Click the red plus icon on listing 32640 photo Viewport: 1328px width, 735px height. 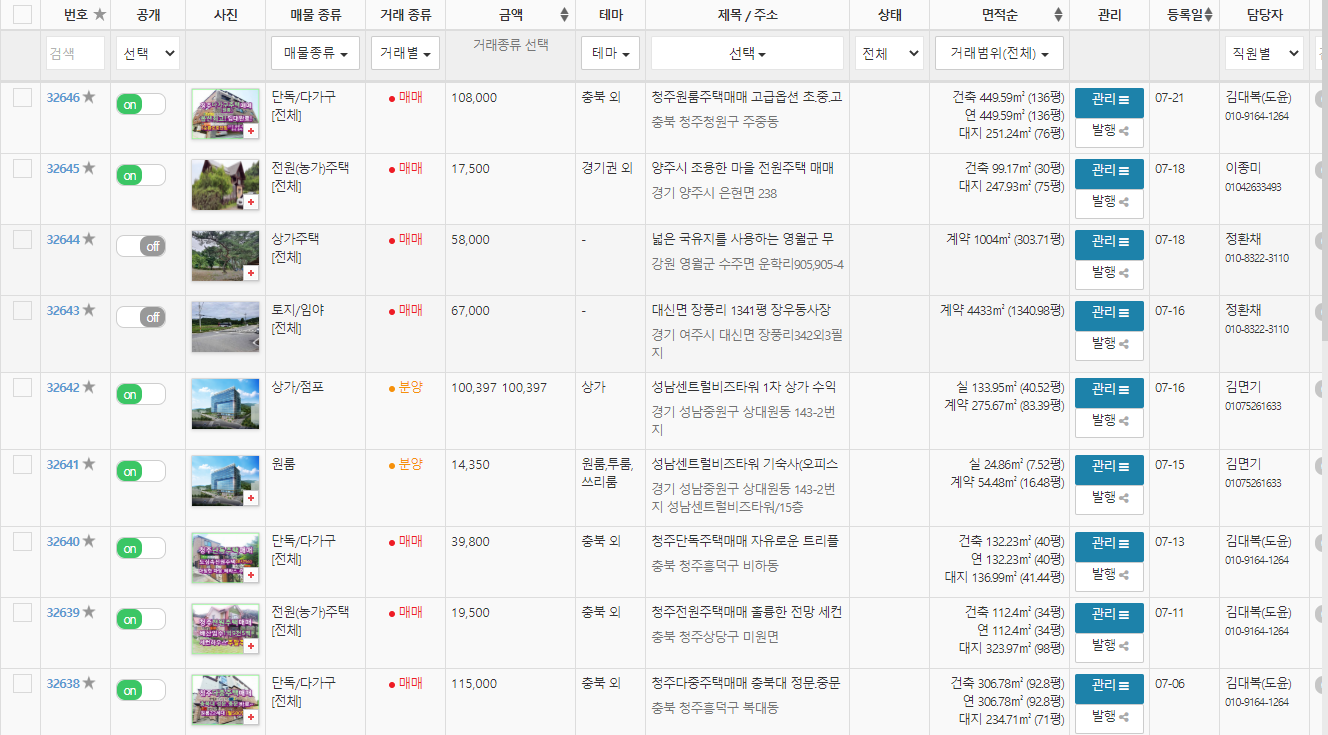[252, 577]
